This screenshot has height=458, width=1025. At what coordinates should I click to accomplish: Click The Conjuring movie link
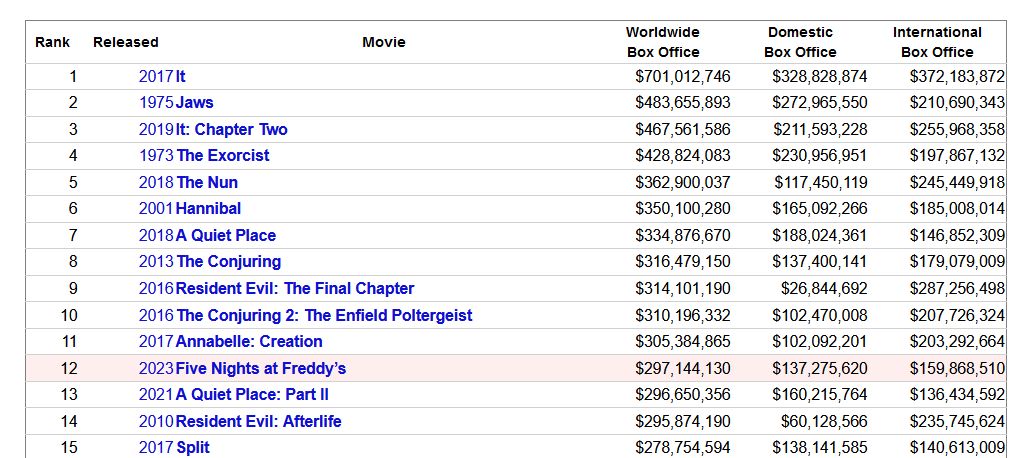click(x=228, y=261)
